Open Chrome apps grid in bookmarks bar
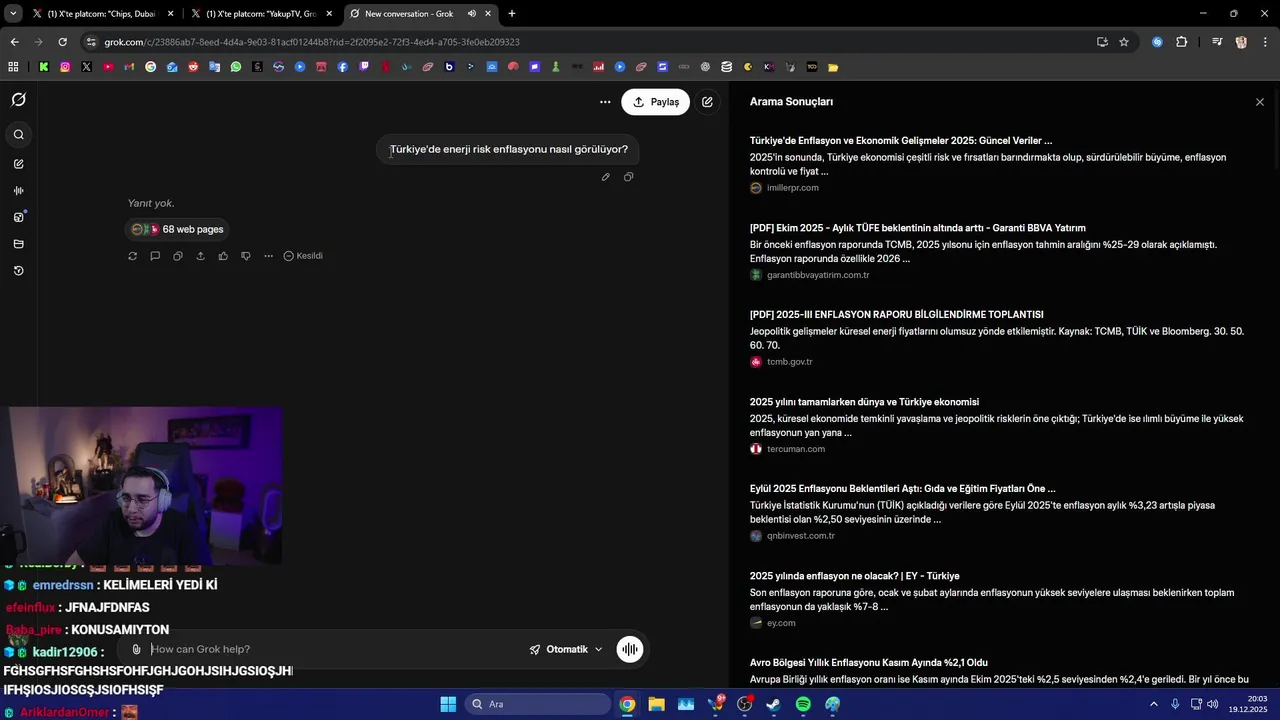 [13, 67]
